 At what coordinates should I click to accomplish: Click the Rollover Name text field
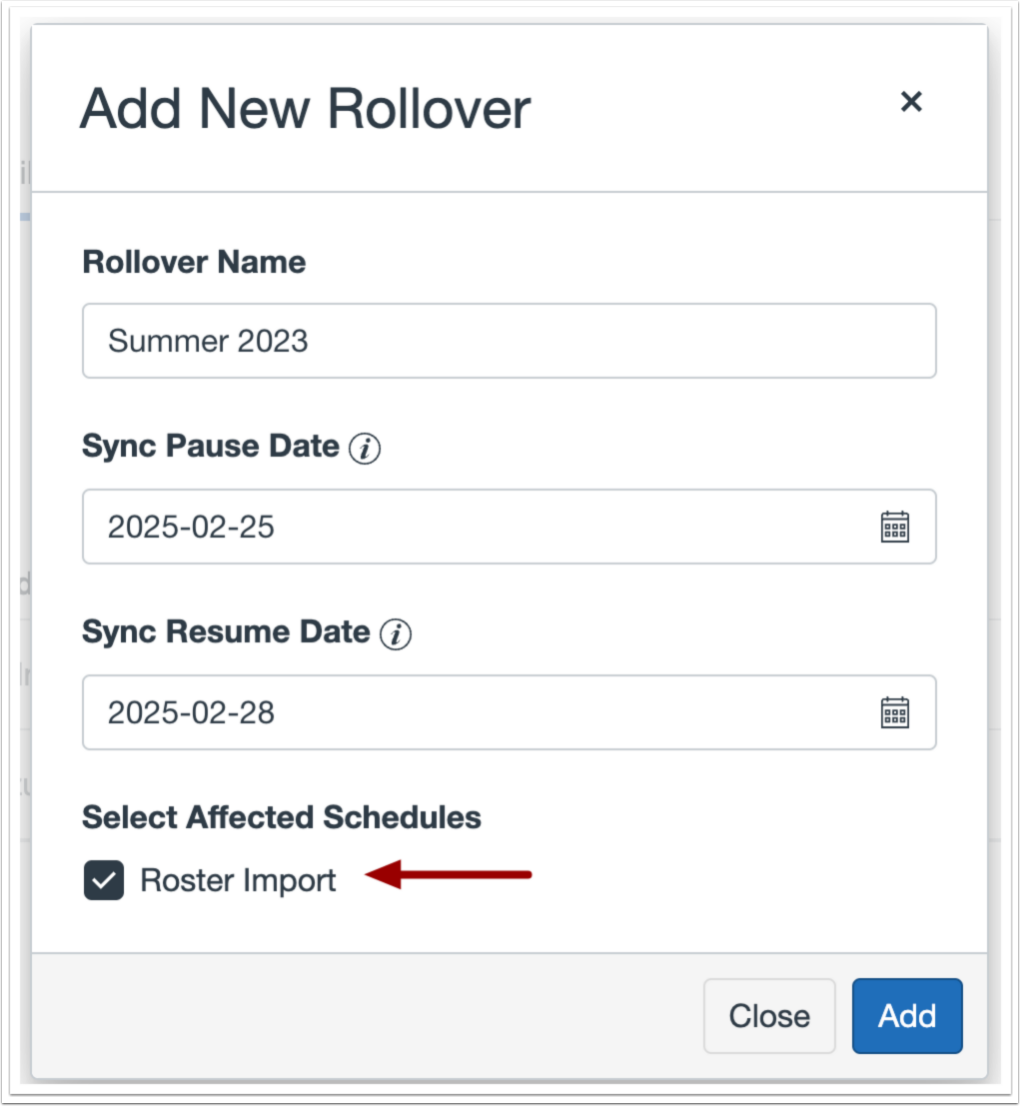pyautogui.click(x=508, y=341)
